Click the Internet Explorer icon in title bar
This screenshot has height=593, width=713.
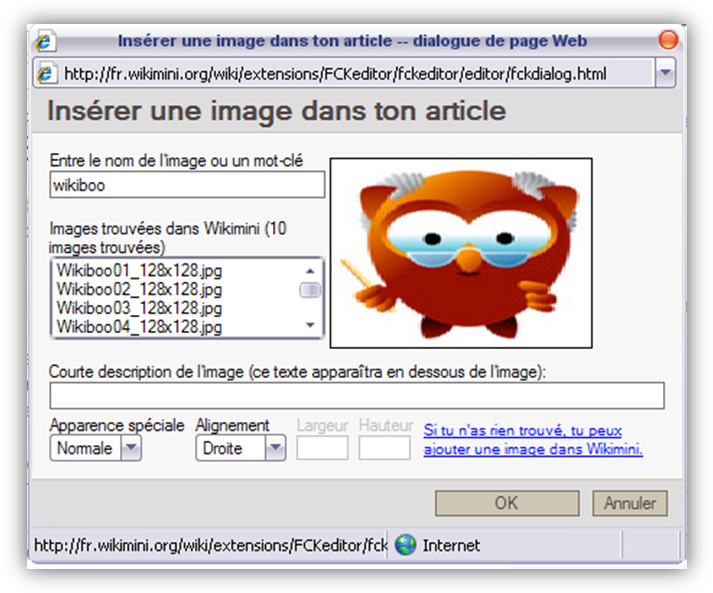[x=45, y=41]
